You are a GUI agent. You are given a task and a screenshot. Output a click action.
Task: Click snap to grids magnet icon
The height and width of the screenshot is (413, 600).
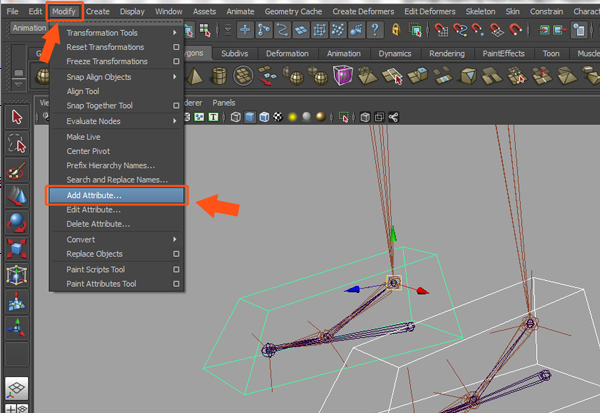tap(441, 30)
